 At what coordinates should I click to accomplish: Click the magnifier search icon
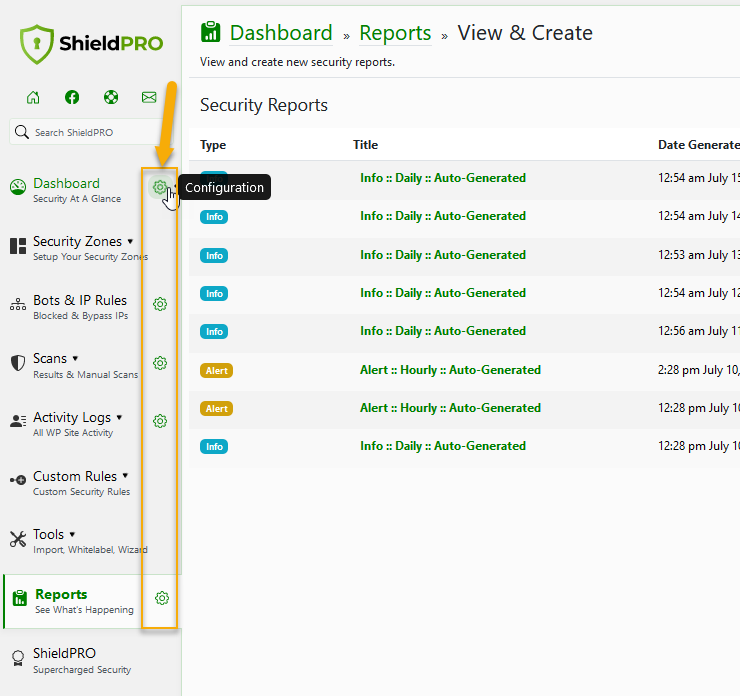tap(22, 132)
